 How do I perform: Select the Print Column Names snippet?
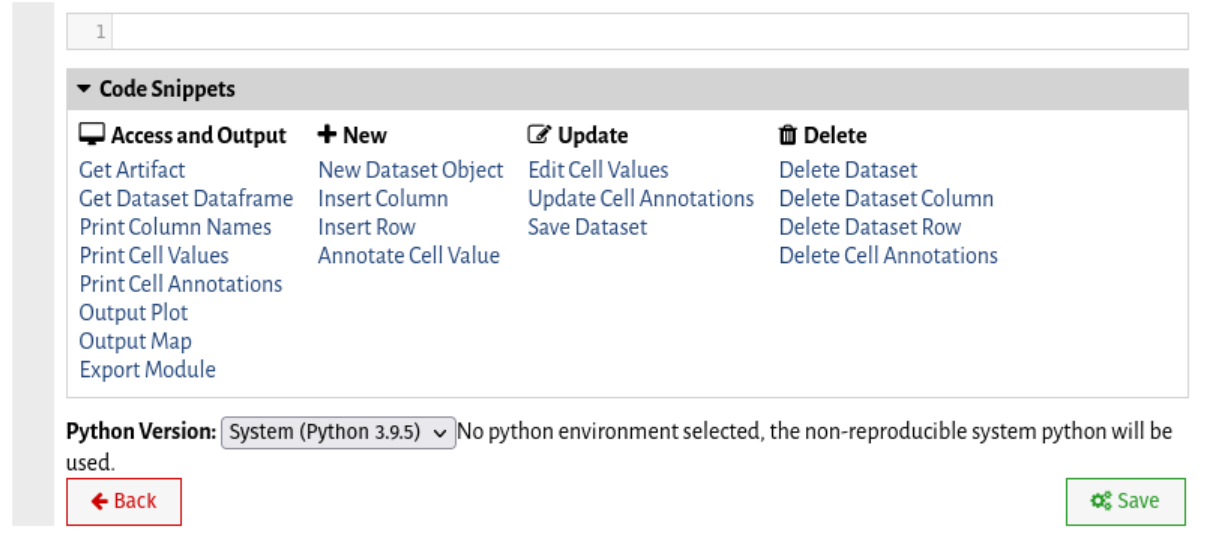[175, 227]
